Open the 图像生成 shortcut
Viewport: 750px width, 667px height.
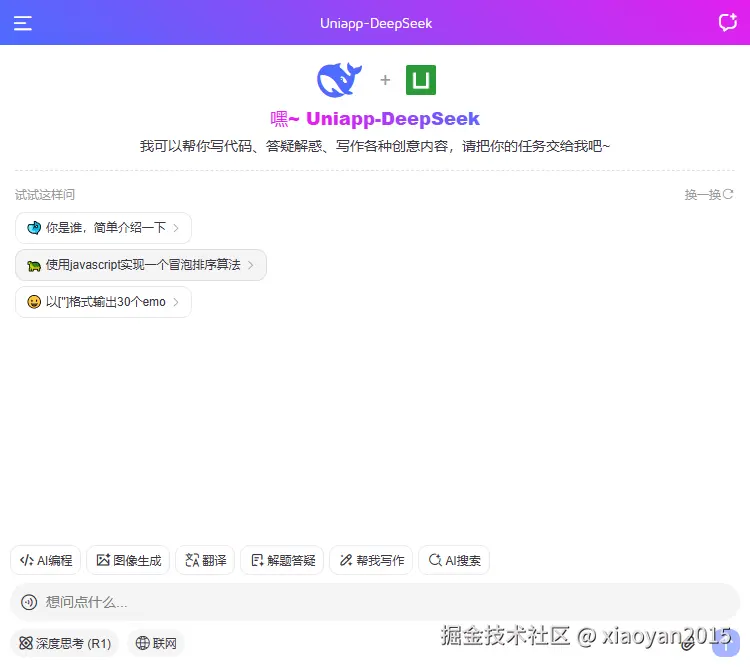click(128, 560)
